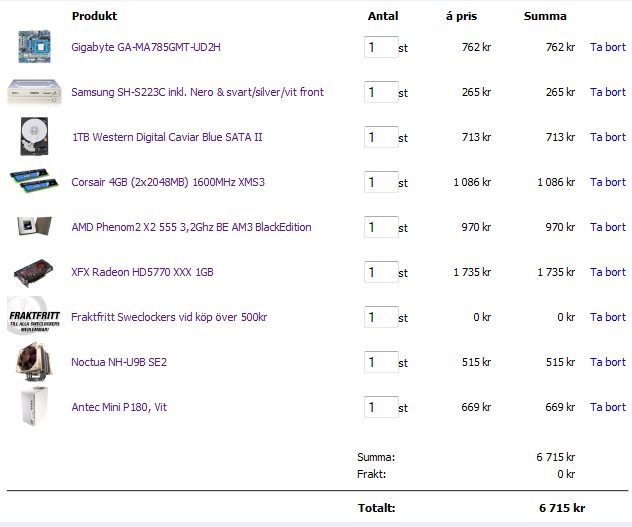
Task: Click the AMD Phenom processor thumbnail
Action: (x=33, y=227)
